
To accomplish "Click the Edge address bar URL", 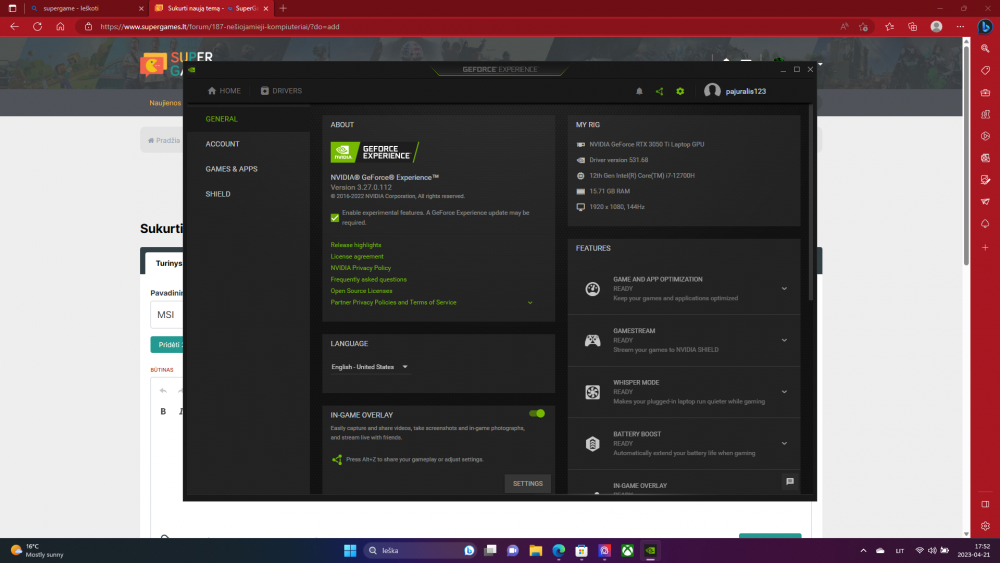I will [x=220, y=27].
